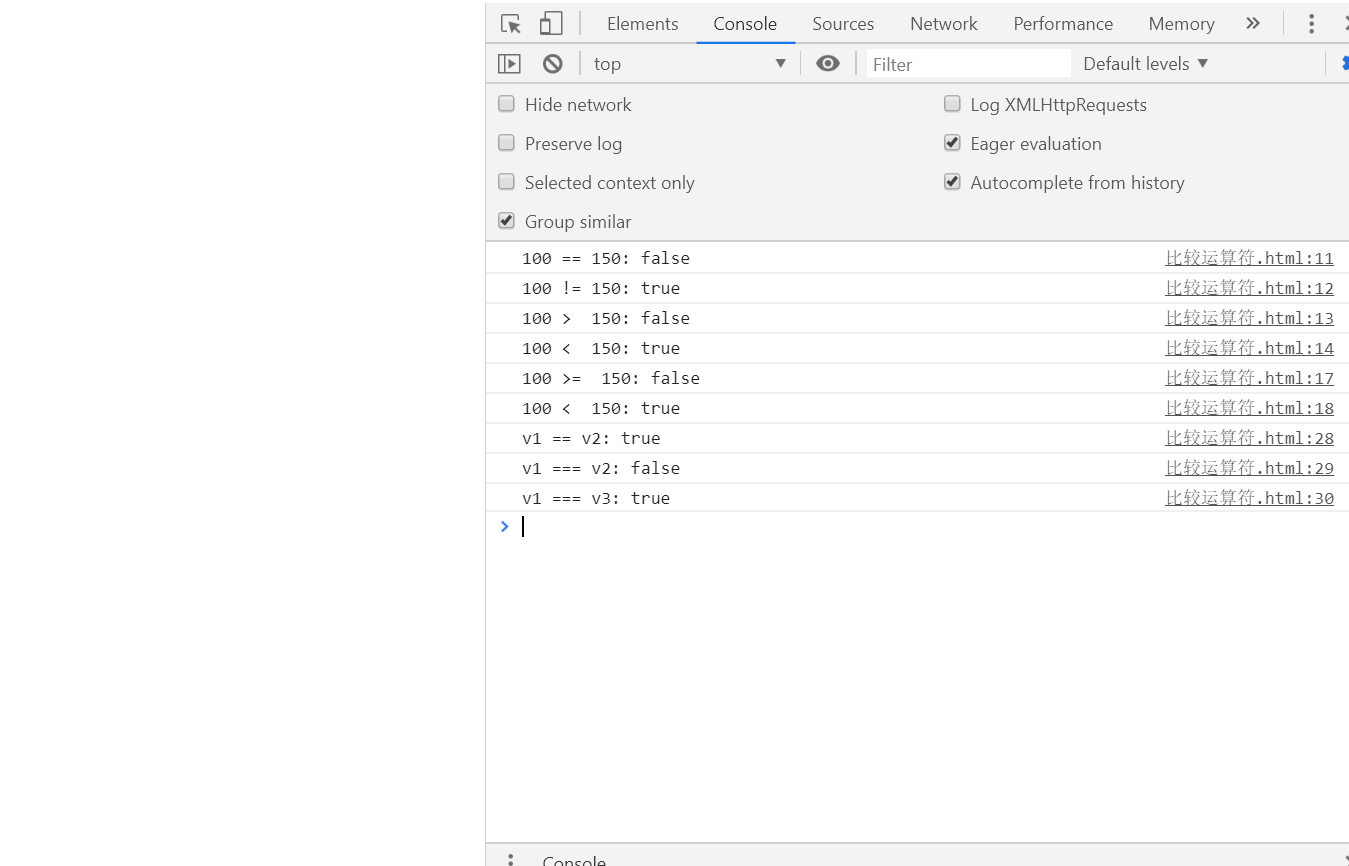Open source link 比较运算符.html:28
Image resolution: width=1349 pixels, height=866 pixels.
click(1249, 438)
